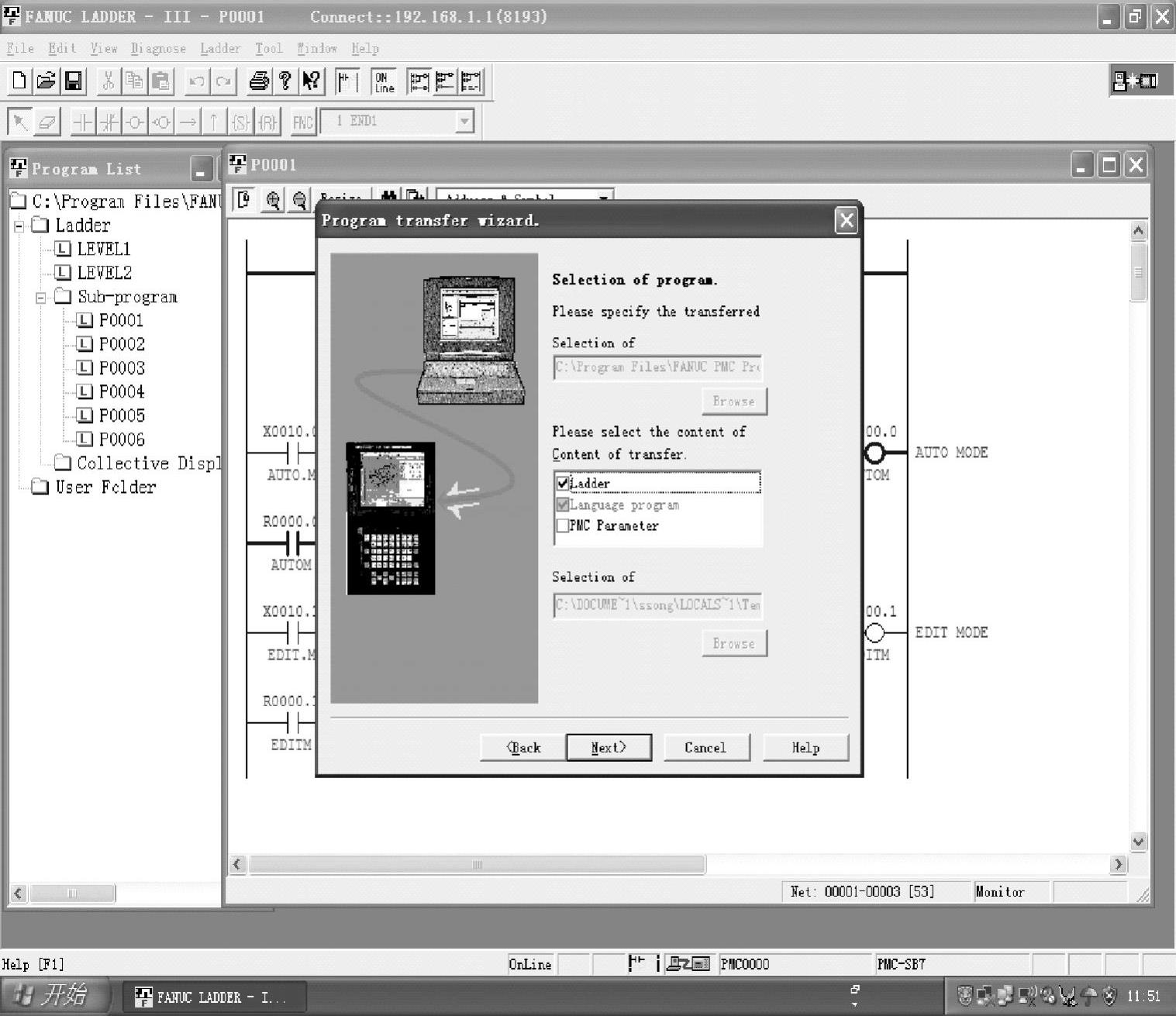Close the Program transfer wizard dialog
Screen dimensions: 1176x1016
click(x=847, y=221)
